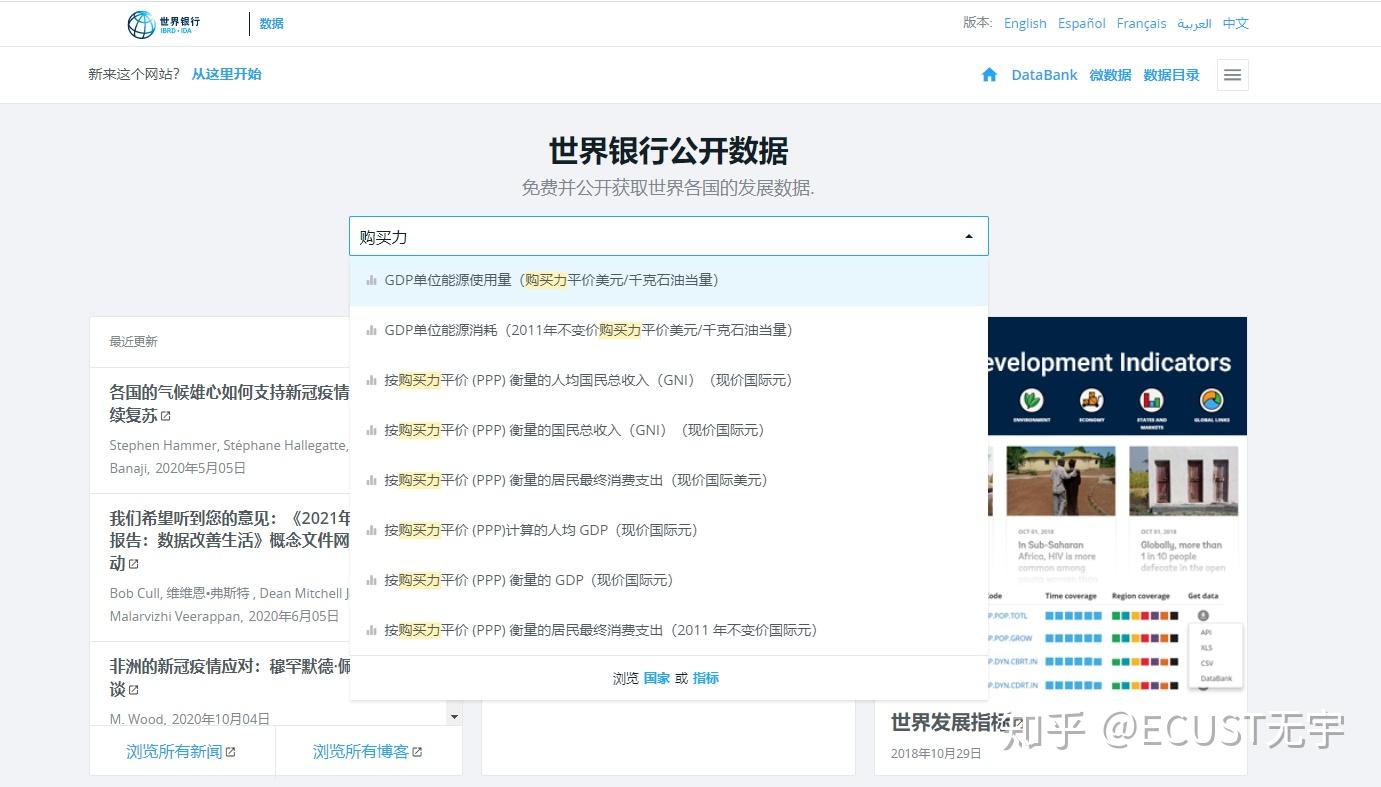Click the search field containing 购买力
This screenshot has height=787, width=1381.
[x=668, y=237]
